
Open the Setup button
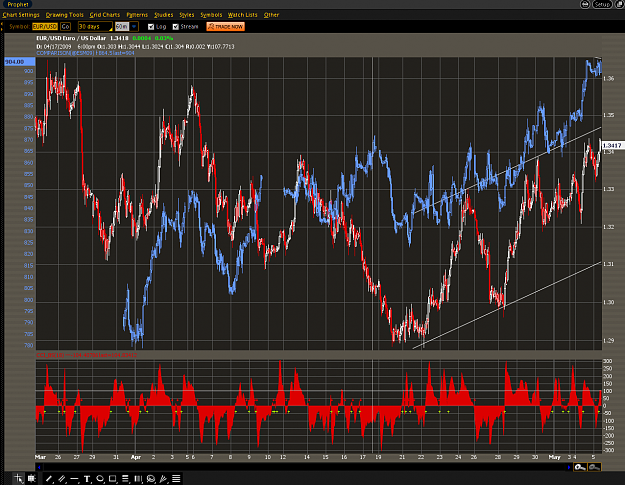click(x=602, y=4)
